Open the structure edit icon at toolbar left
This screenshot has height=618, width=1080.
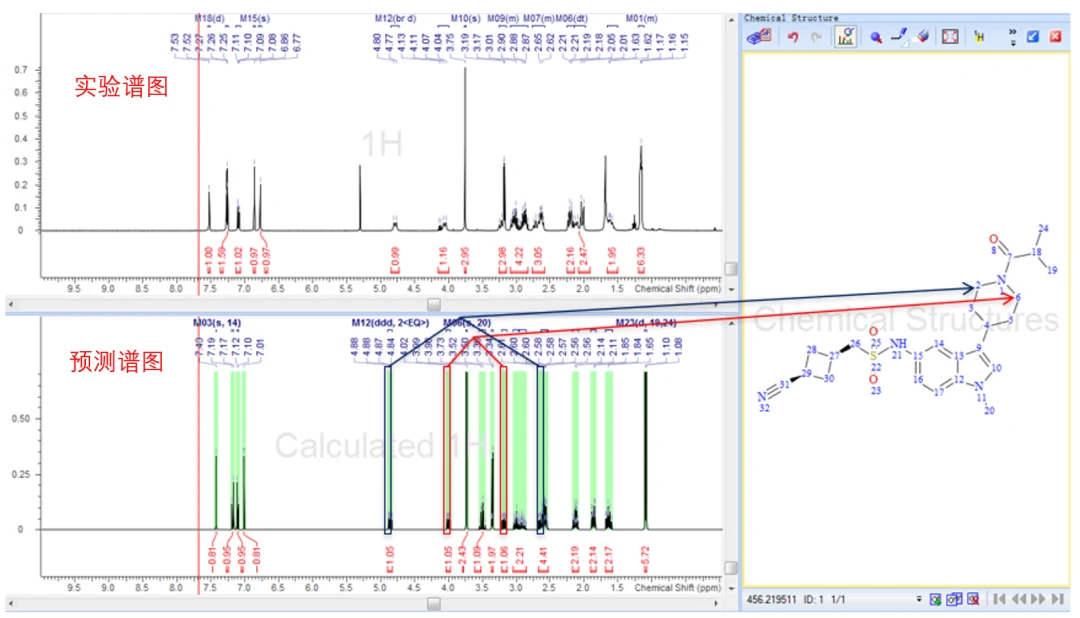pos(759,37)
